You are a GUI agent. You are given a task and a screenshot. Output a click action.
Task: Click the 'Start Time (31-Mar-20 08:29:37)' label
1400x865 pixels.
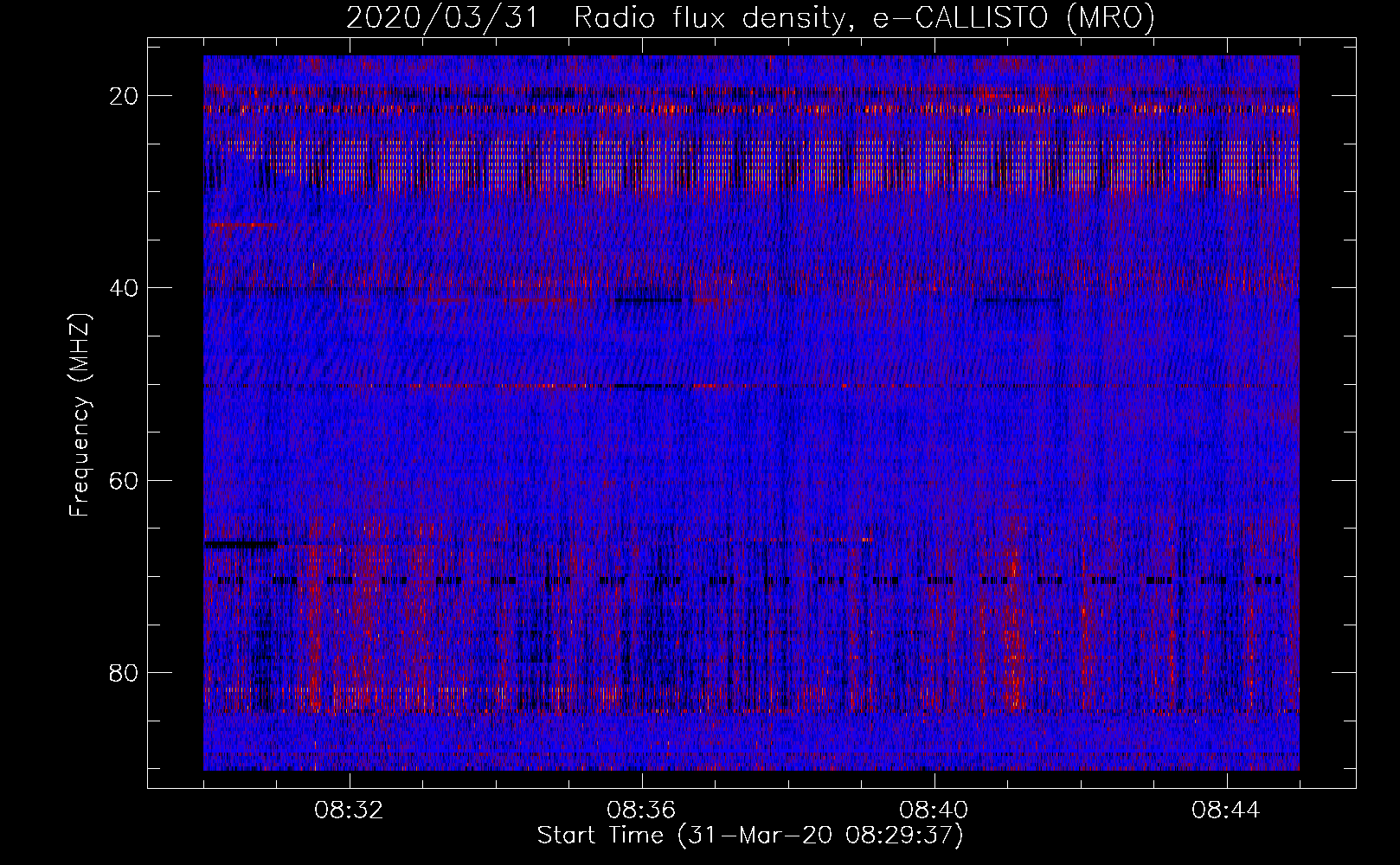tap(750, 836)
